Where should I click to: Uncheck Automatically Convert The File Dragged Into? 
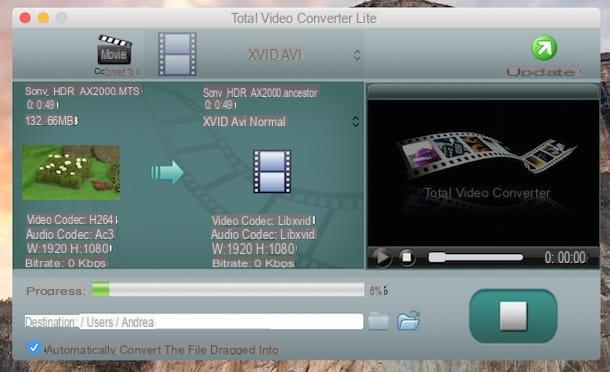pyautogui.click(x=34, y=347)
